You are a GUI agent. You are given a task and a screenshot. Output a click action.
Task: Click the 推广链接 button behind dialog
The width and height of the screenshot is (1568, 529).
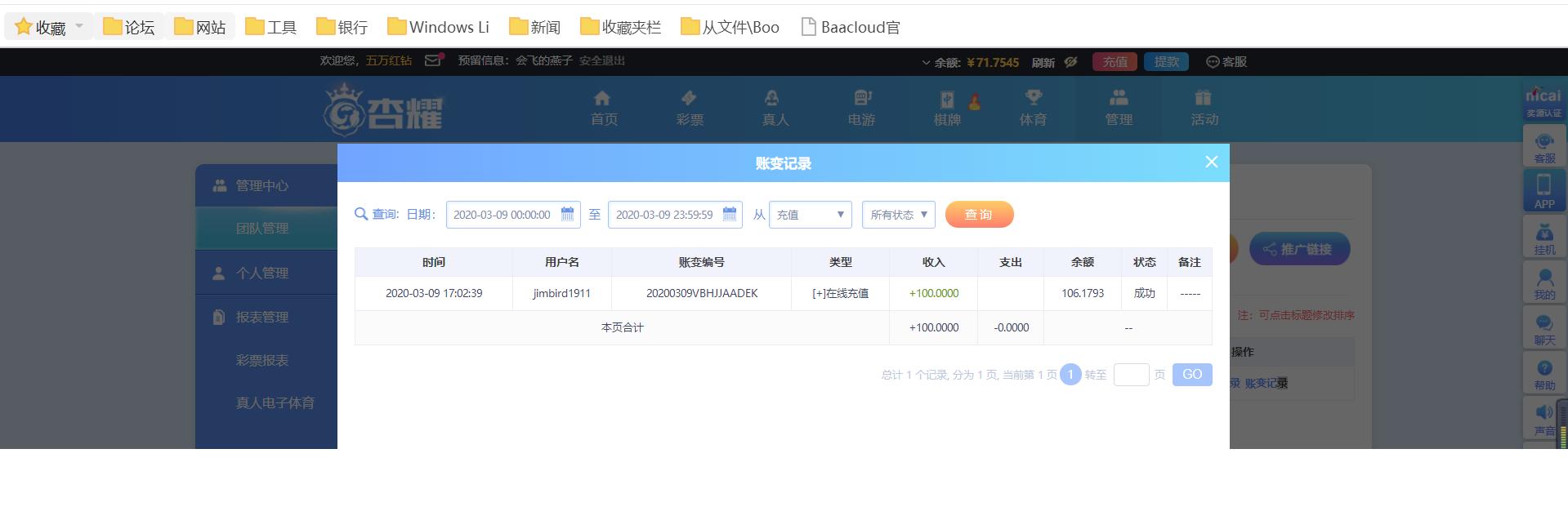pos(1299,249)
